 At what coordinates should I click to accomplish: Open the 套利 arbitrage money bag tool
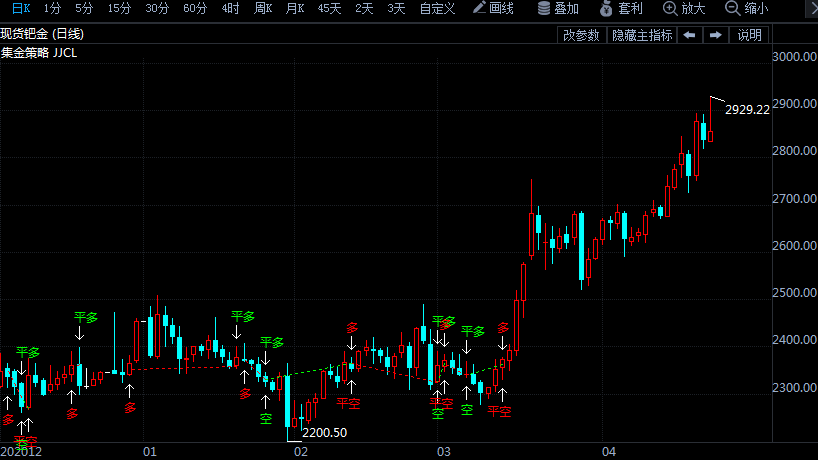[621, 8]
